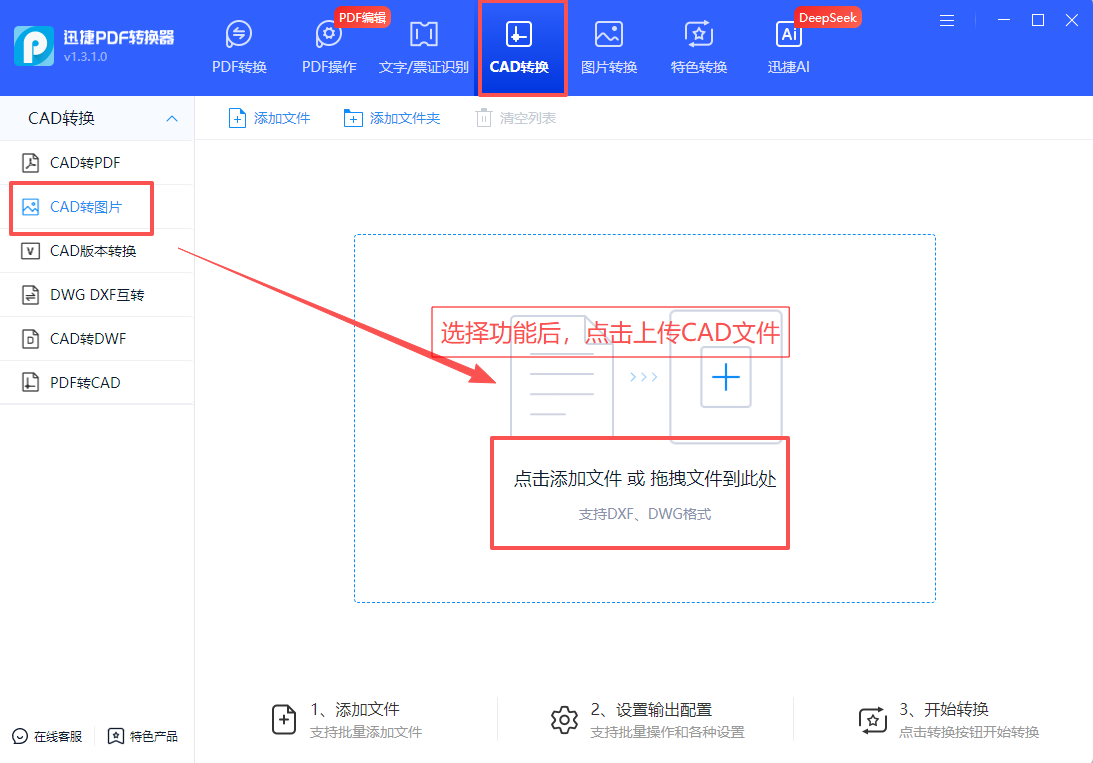Collapse the CAD转换 sidebar section
The image size is (1093, 763).
[171, 117]
